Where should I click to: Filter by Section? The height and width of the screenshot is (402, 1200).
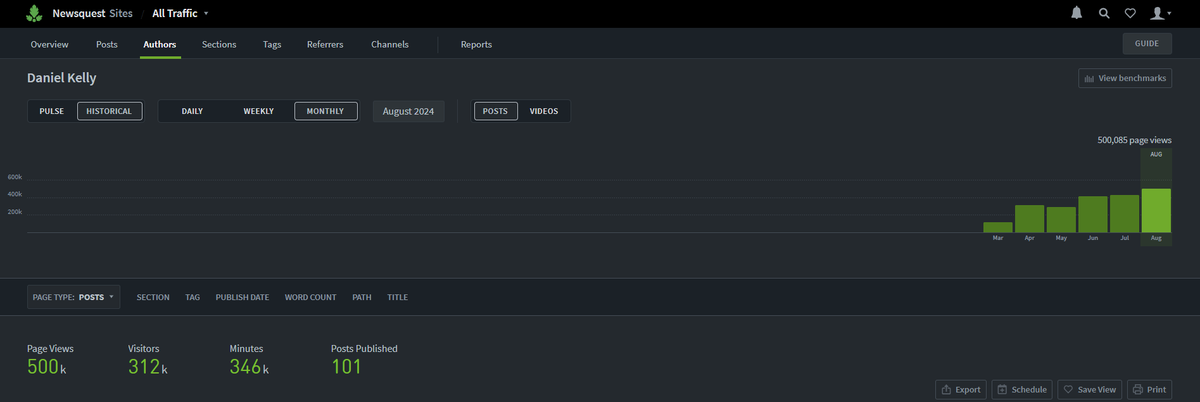pos(153,297)
